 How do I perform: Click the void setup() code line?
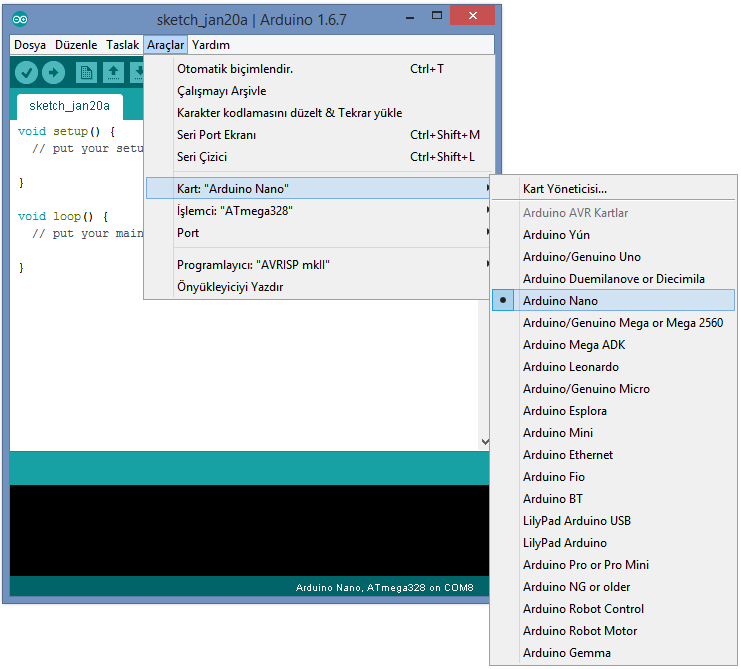click(67, 131)
